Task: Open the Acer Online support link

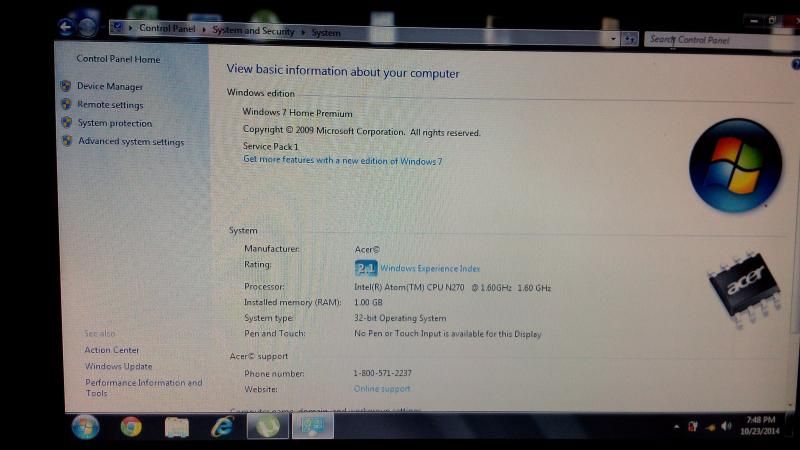Action: pos(382,389)
